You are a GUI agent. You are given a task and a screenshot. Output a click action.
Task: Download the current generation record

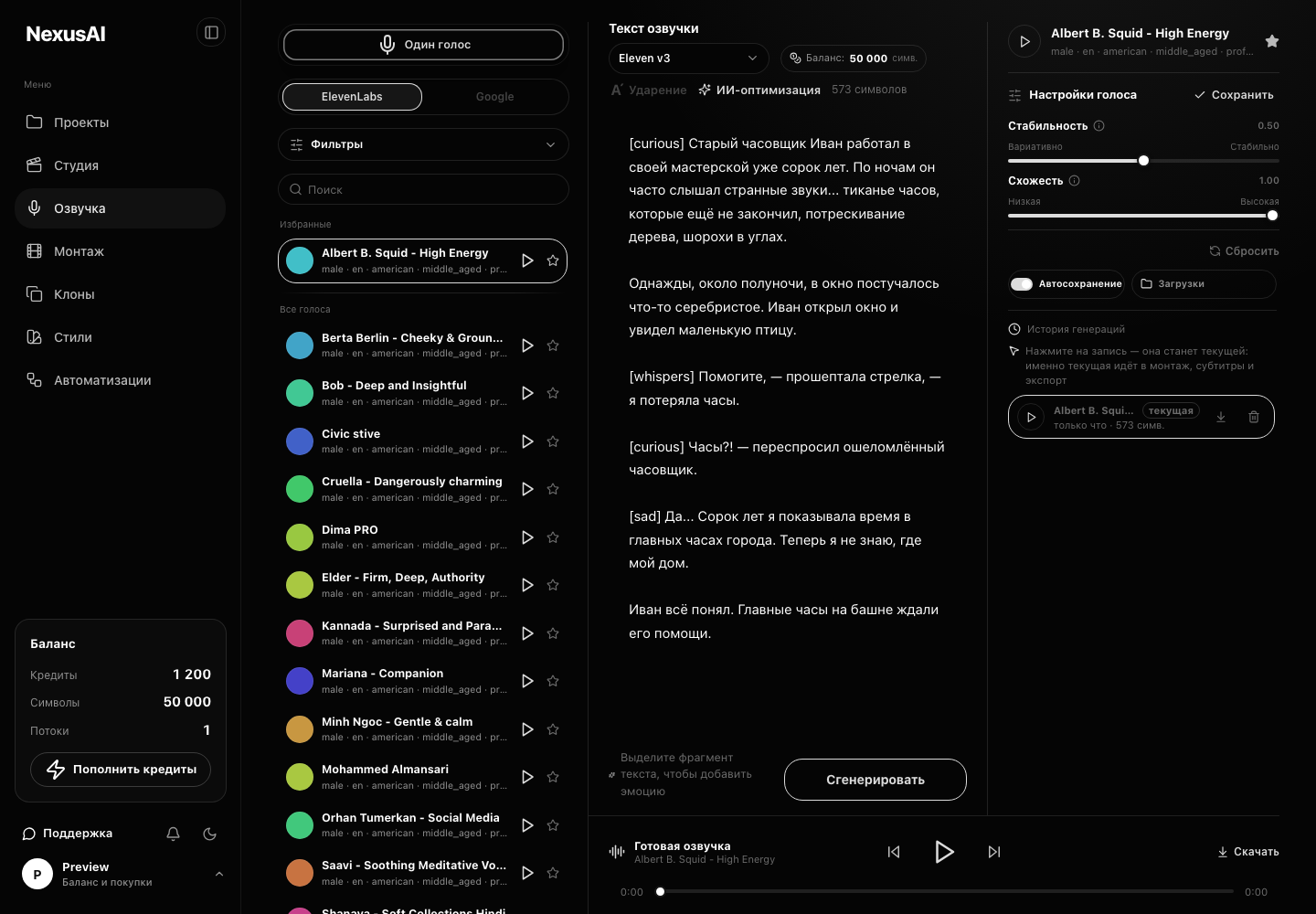[1221, 417]
